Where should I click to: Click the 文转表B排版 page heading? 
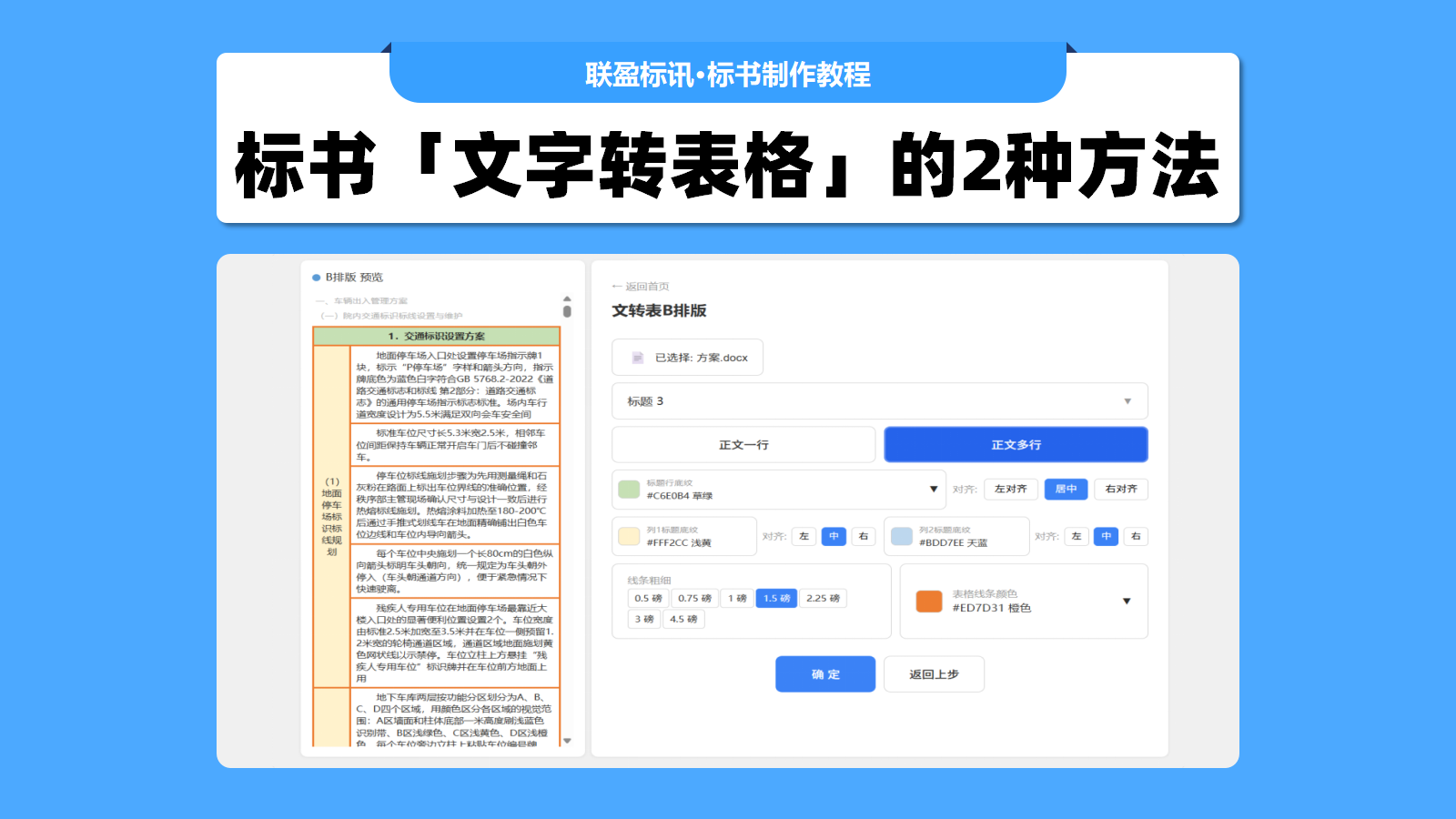pos(659,310)
